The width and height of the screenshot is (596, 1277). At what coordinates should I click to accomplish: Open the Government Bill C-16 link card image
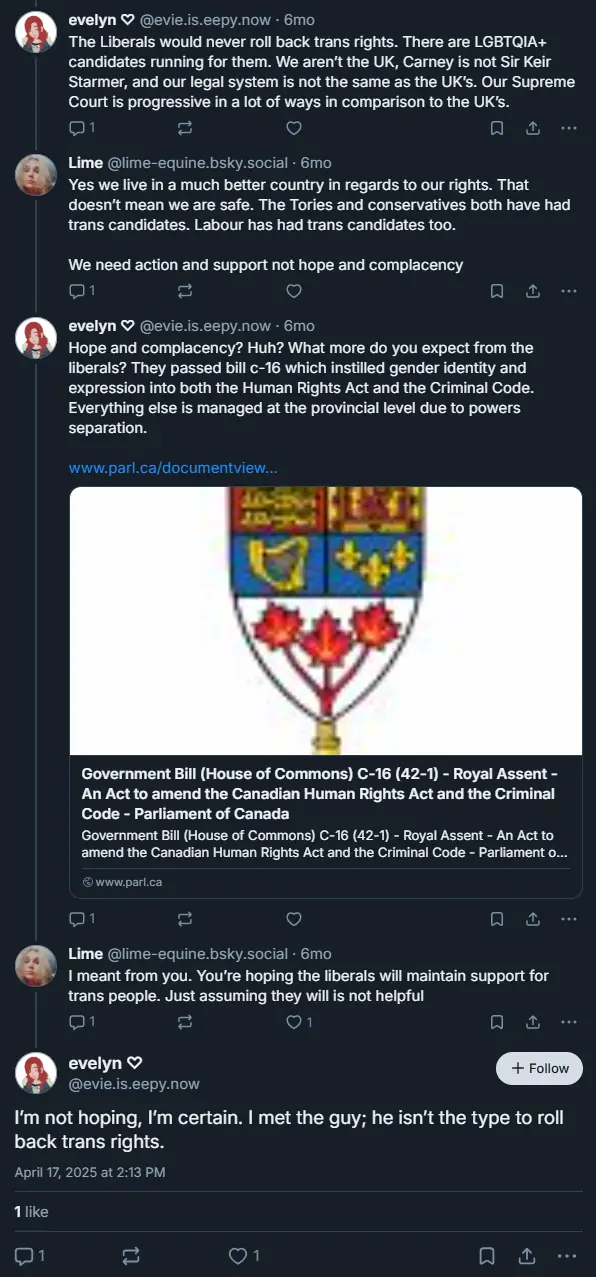click(x=326, y=620)
